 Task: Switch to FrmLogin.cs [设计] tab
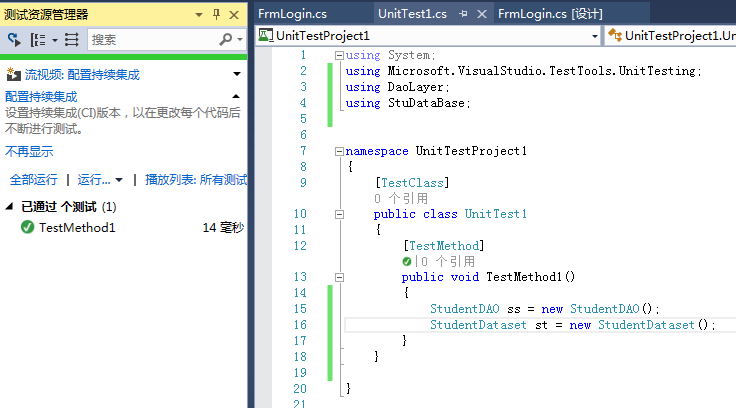click(550, 14)
